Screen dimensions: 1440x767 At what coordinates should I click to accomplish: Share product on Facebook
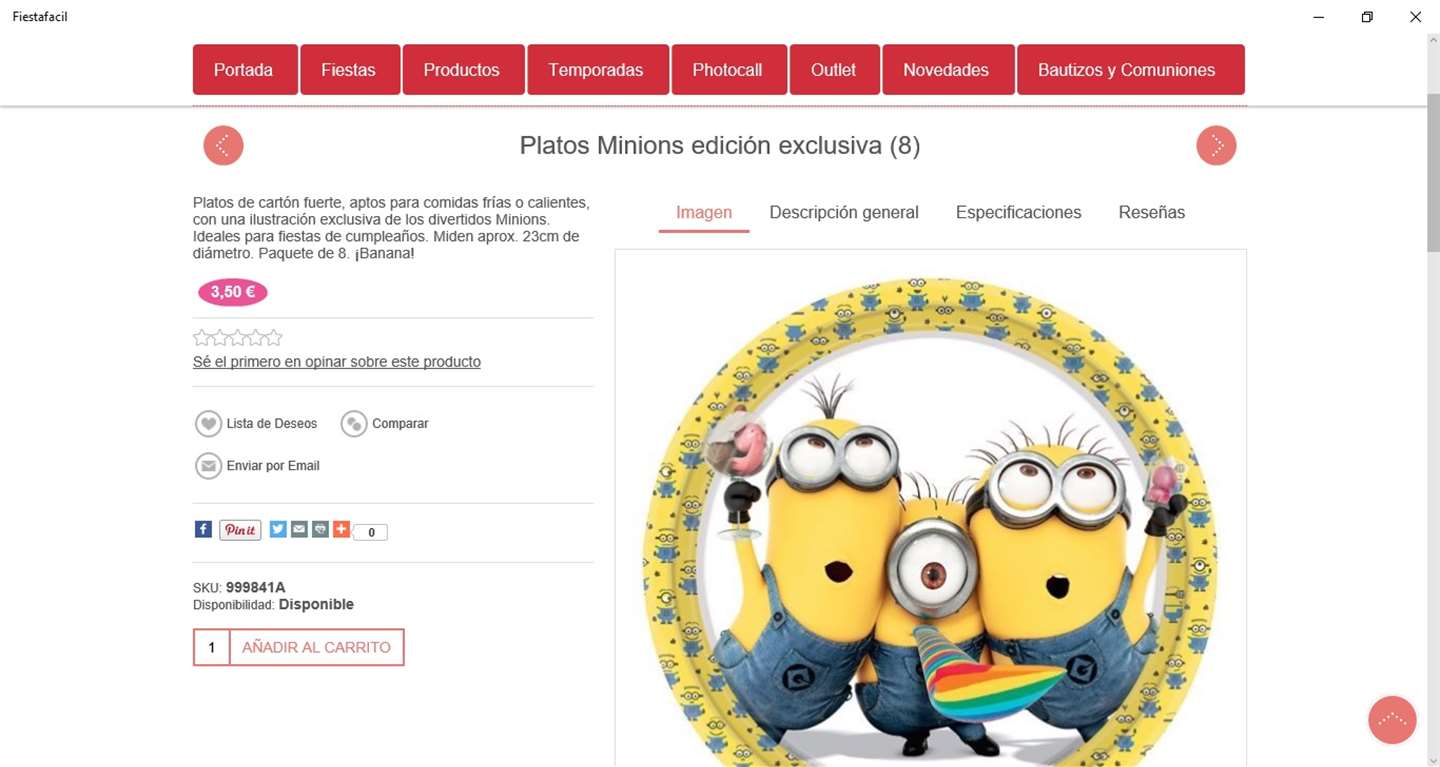tap(203, 529)
